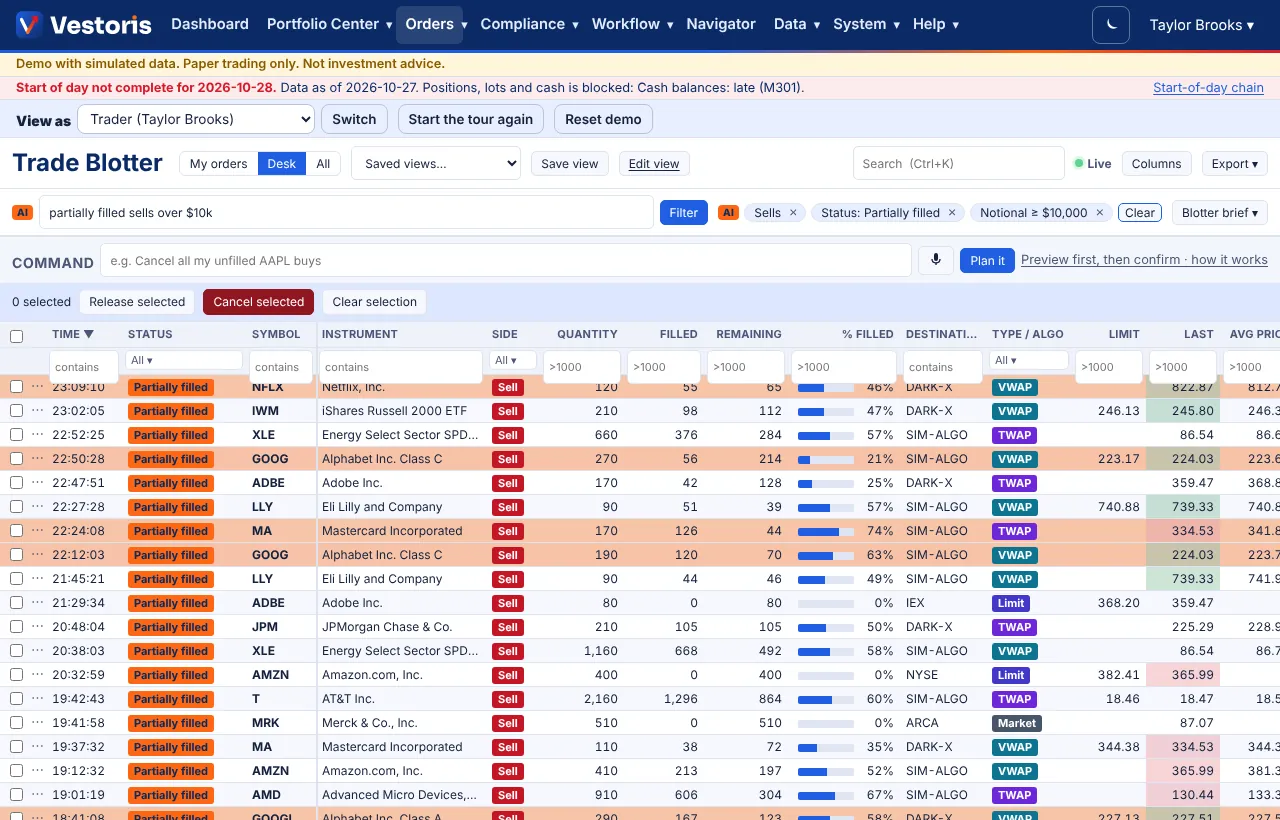
Task: Open row menu for AMD order
Action: click(38, 795)
